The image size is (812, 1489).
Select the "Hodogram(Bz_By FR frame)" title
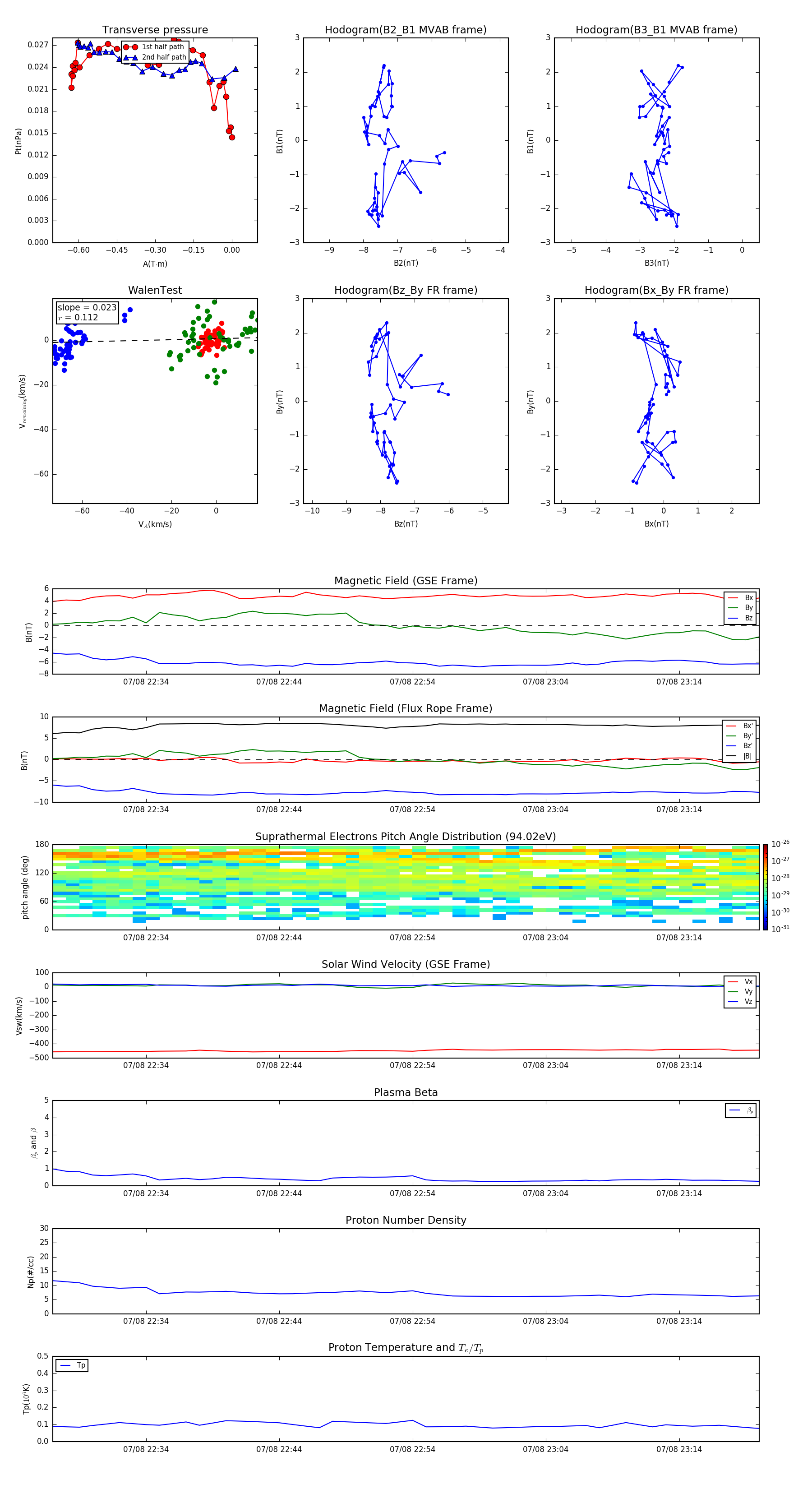pyautogui.click(x=406, y=290)
